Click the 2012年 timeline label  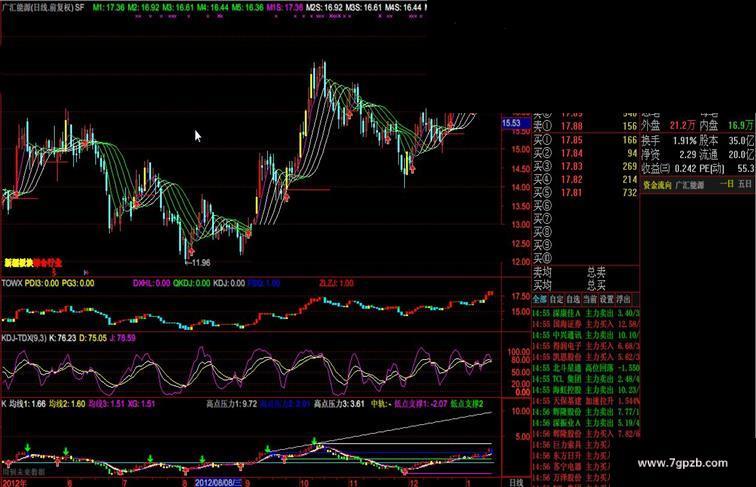coord(14,483)
